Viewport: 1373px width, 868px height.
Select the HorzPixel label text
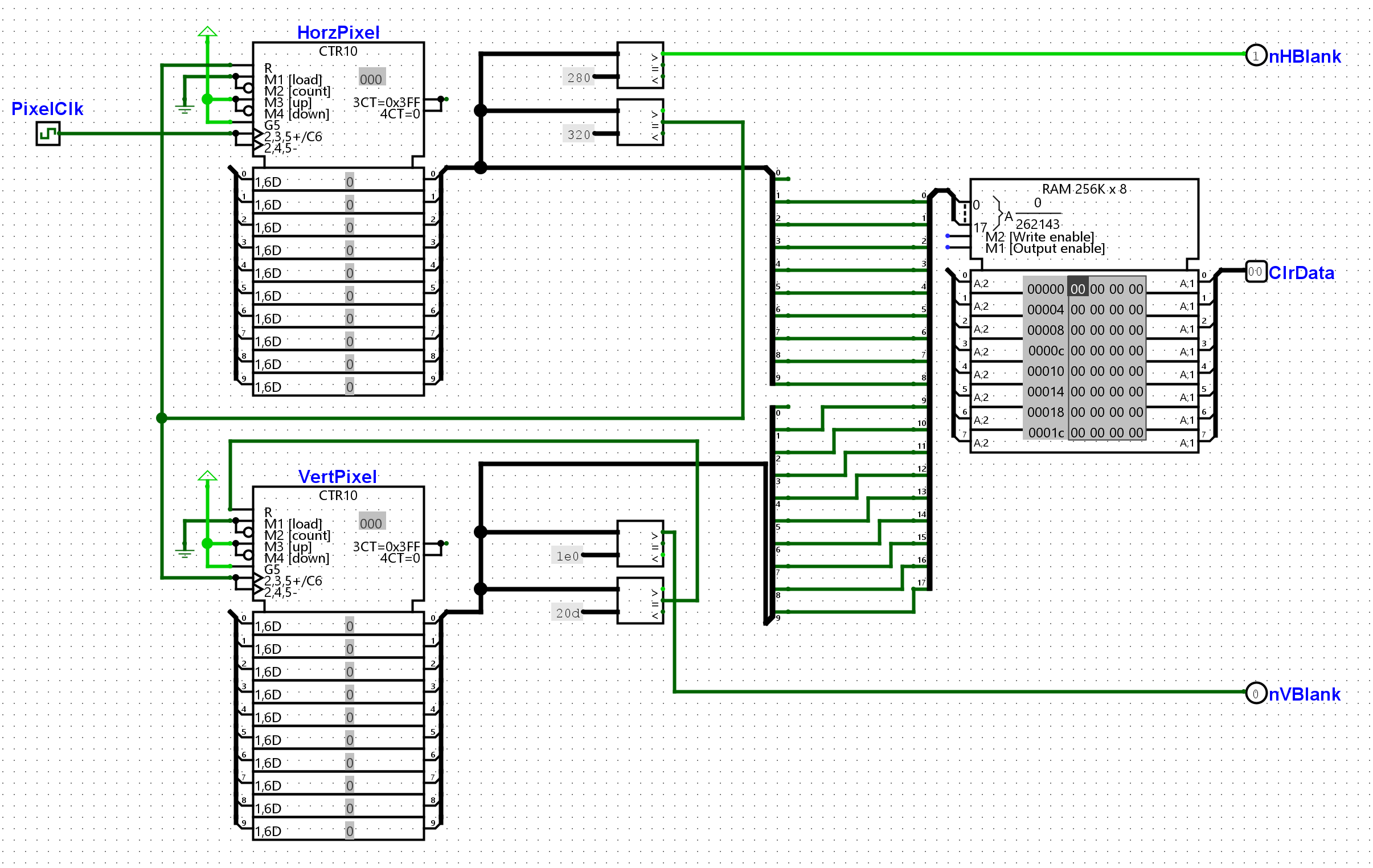tap(338, 32)
